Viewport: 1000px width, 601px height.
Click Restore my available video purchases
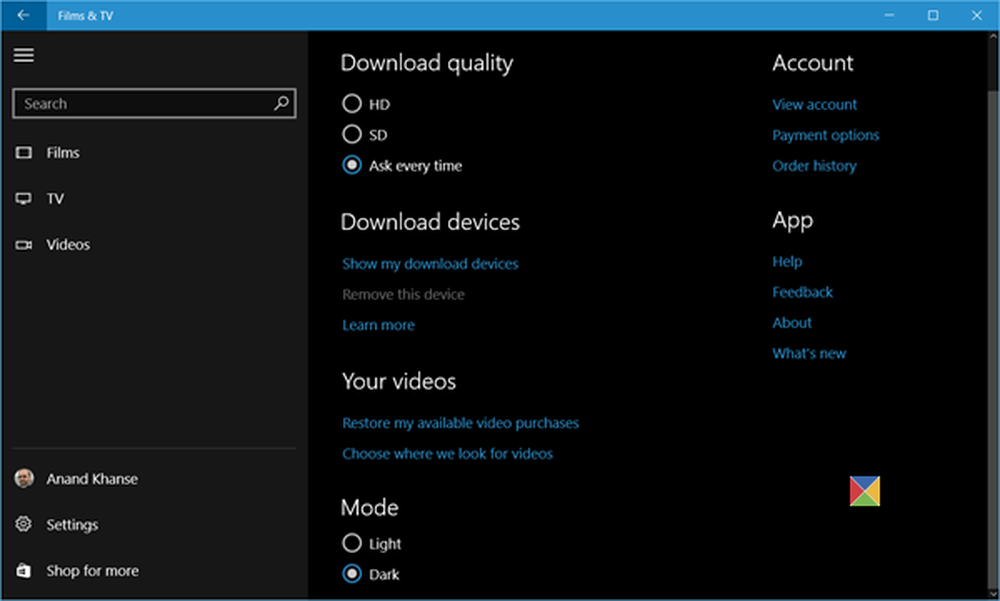[x=460, y=423]
